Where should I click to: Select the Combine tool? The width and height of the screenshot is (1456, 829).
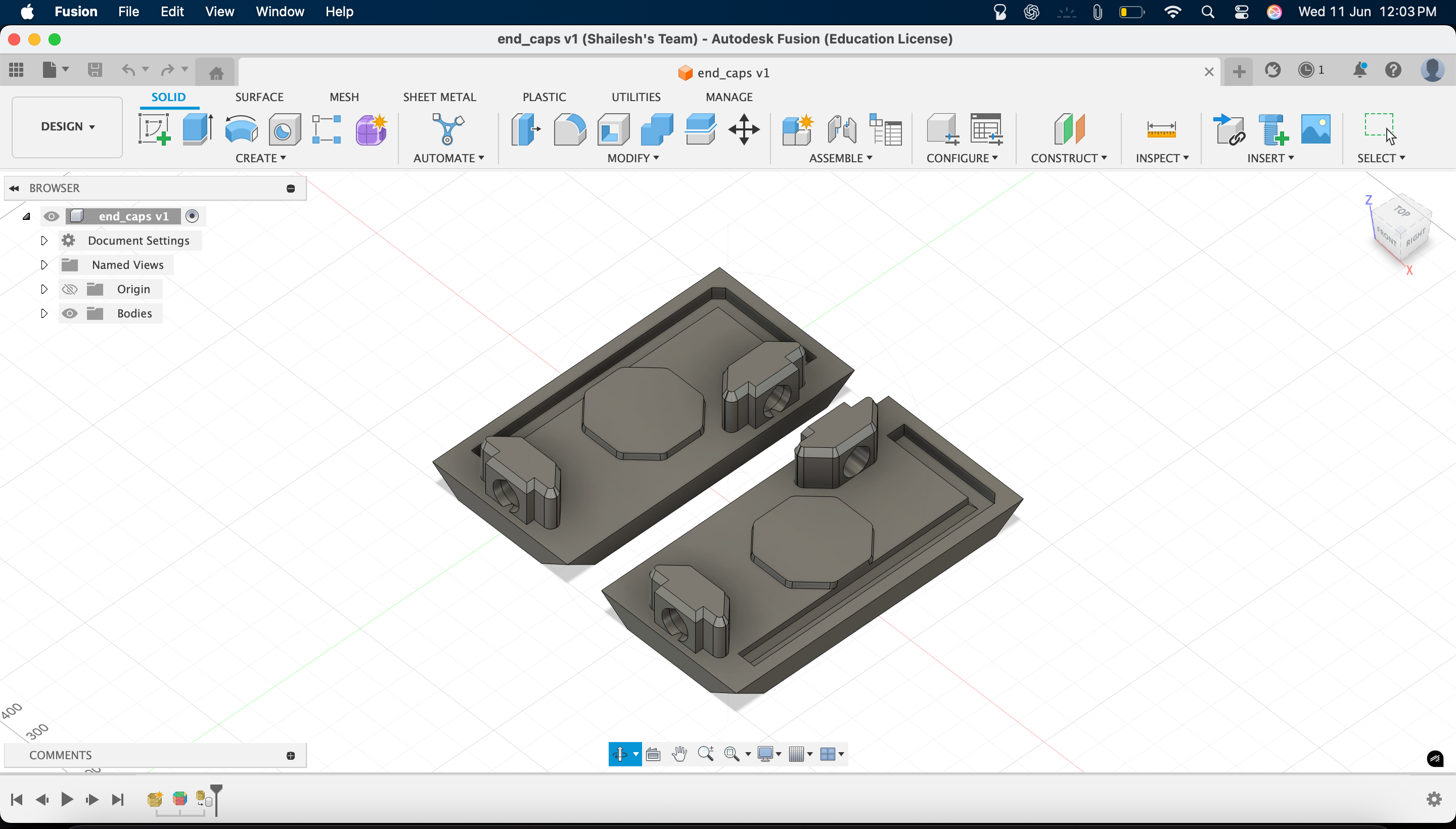coord(657,129)
